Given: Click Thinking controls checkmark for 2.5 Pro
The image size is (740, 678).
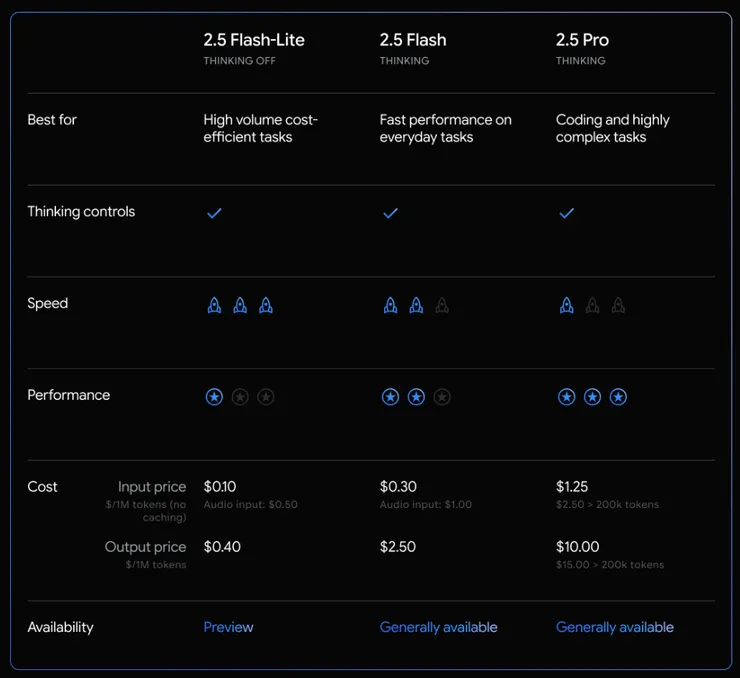Looking at the screenshot, I should click(566, 213).
